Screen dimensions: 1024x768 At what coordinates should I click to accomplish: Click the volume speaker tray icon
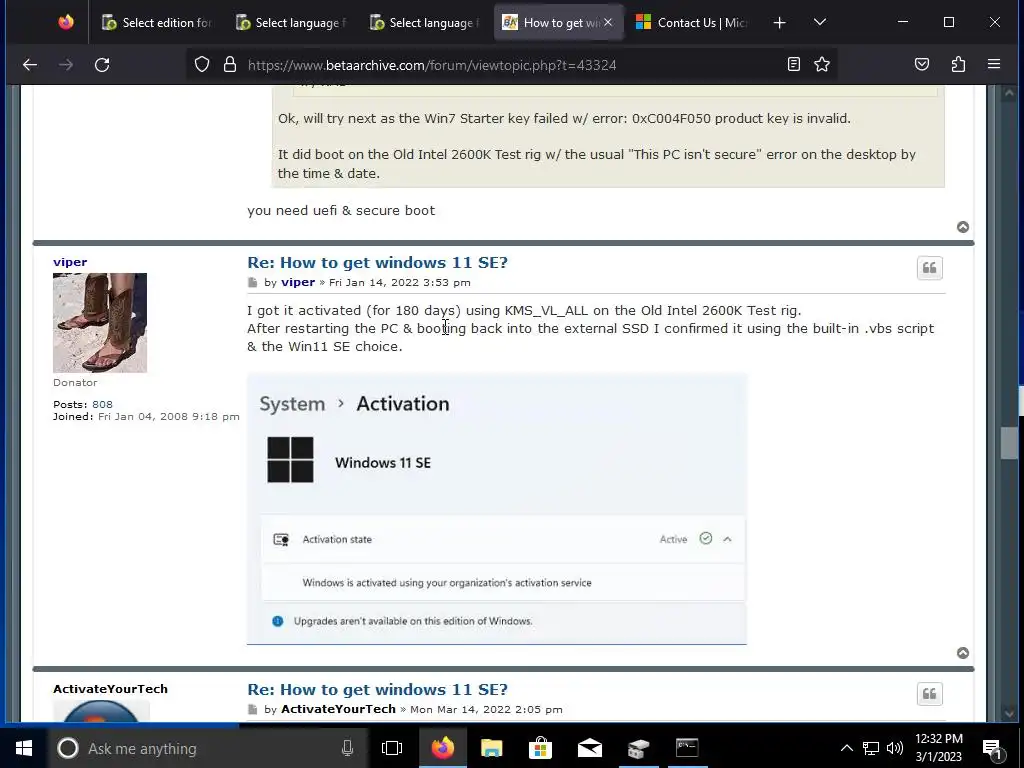[895, 748]
